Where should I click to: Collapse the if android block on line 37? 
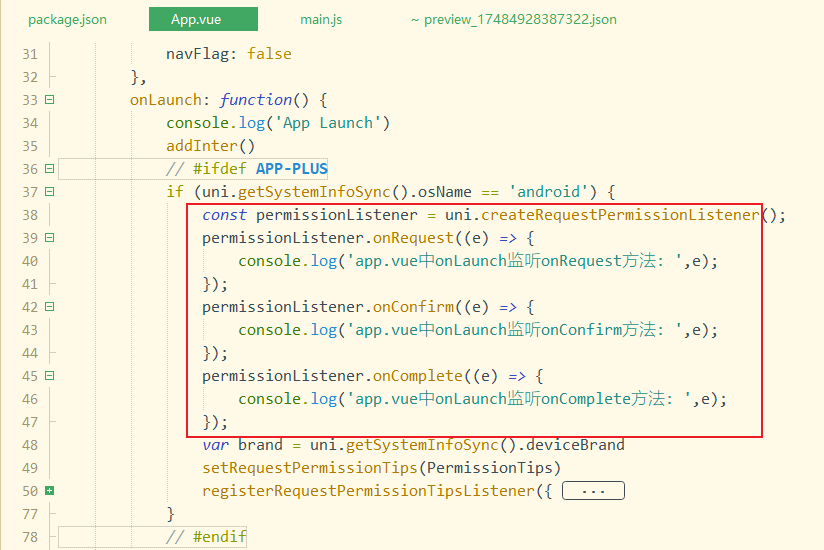point(49,192)
